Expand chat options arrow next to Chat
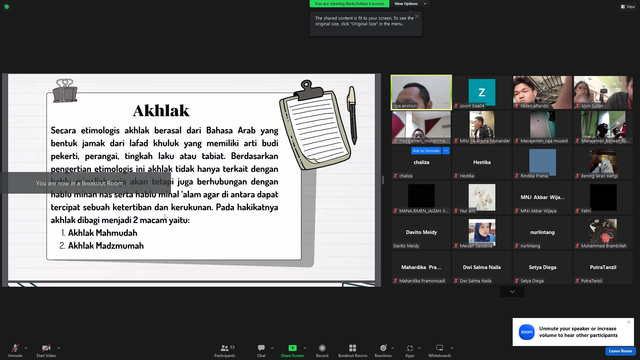Viewport: 640px width, 360px height. [272, 348]
